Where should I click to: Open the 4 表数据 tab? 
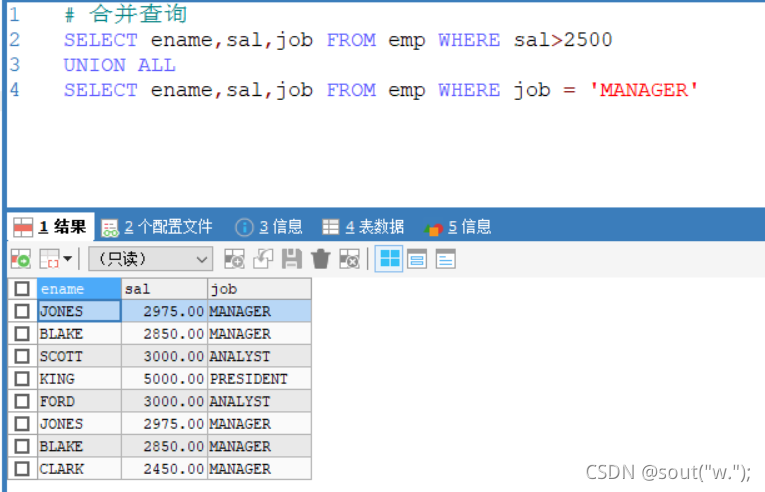click(x=363, y=227)
